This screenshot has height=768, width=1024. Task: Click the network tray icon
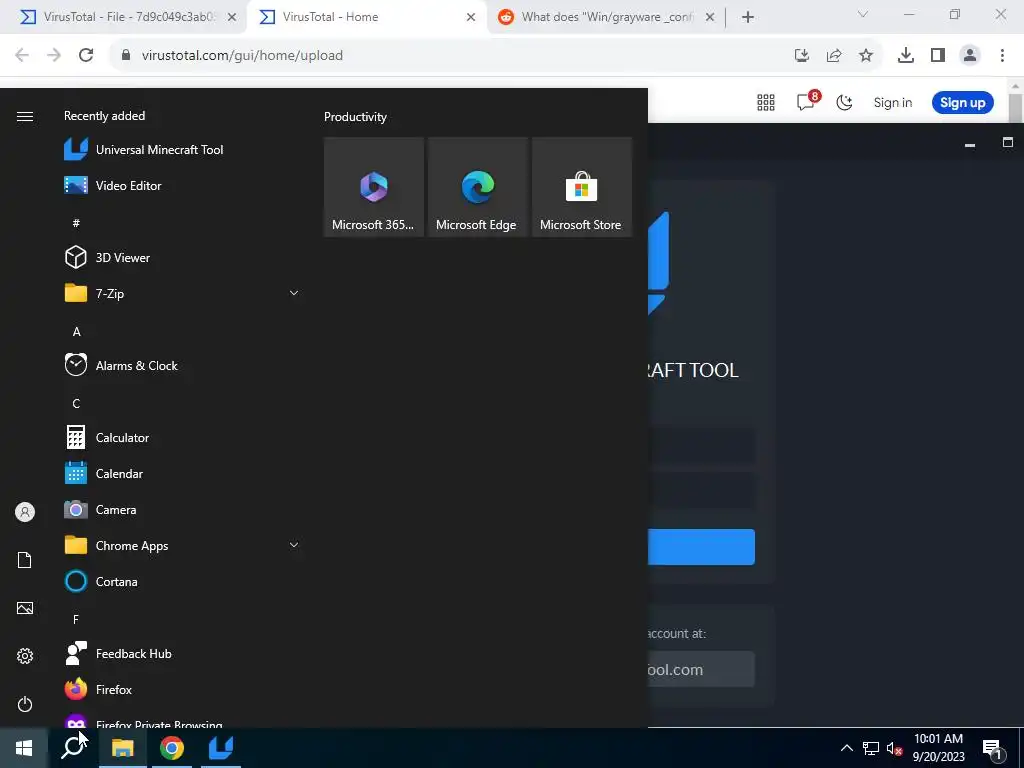click(871, 748)
